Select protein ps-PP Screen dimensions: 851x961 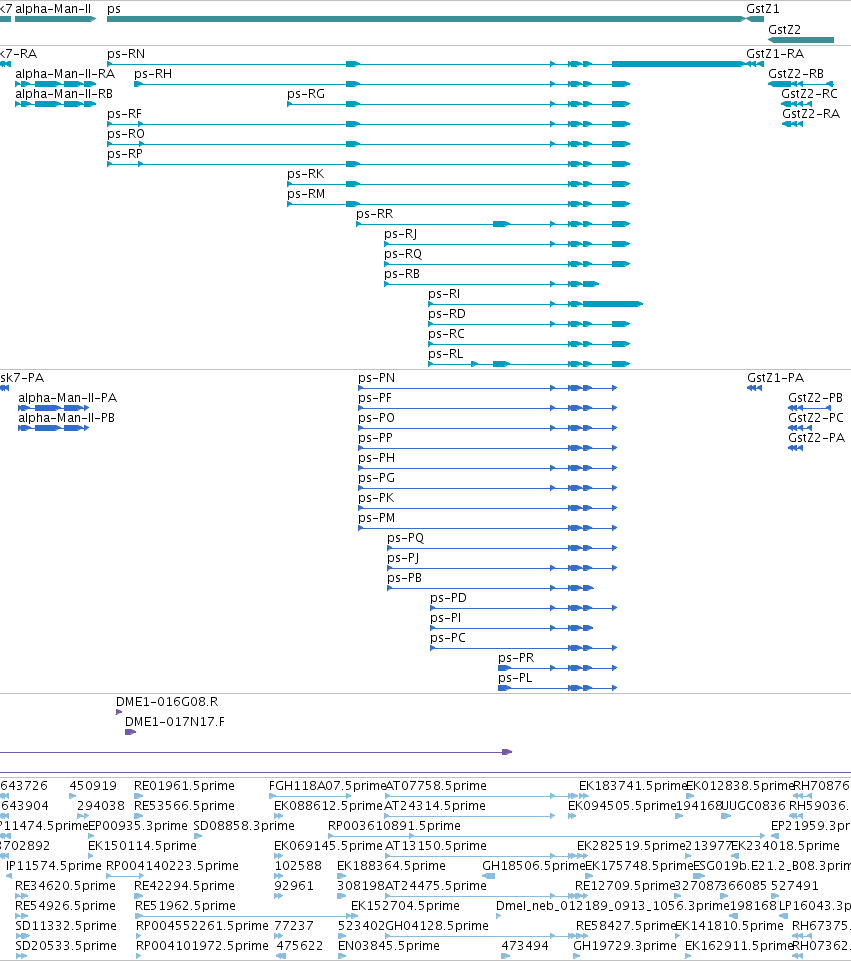[376, 438]
